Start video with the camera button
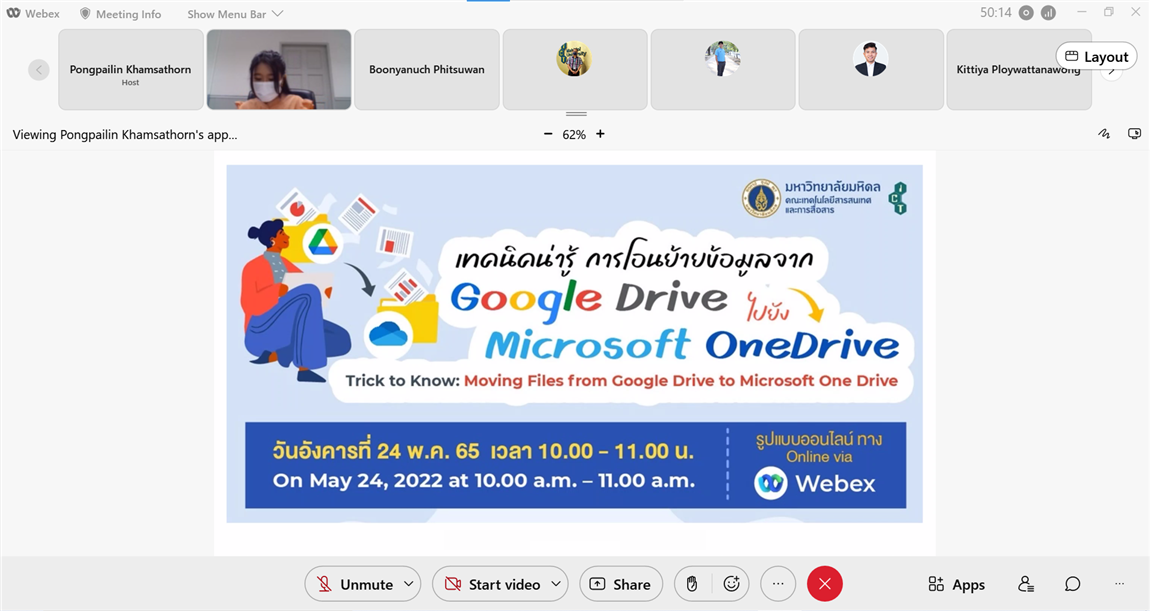 (493, 584)
